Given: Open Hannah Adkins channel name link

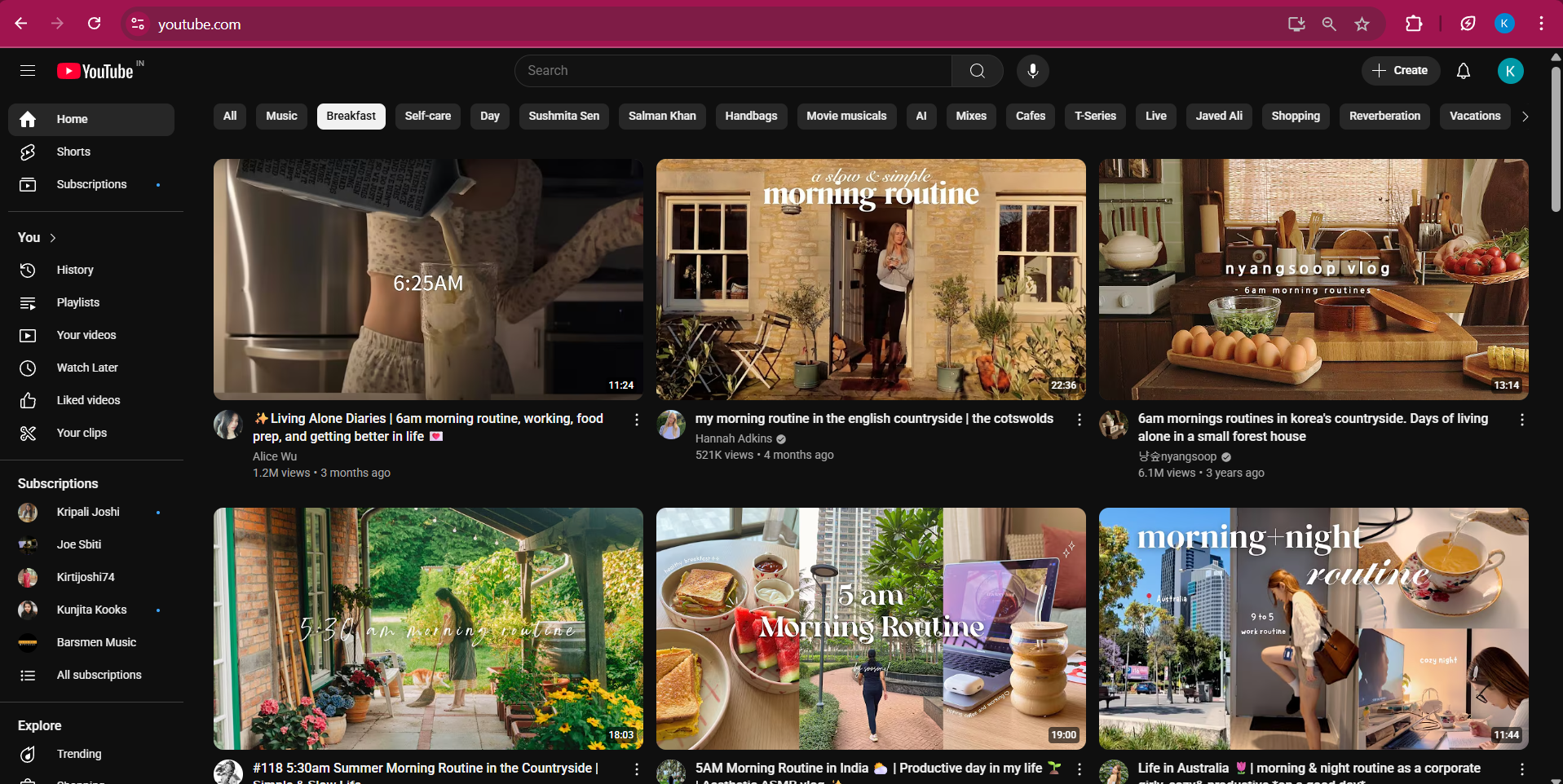Looking at the screenshot, I should coord(733,438).
